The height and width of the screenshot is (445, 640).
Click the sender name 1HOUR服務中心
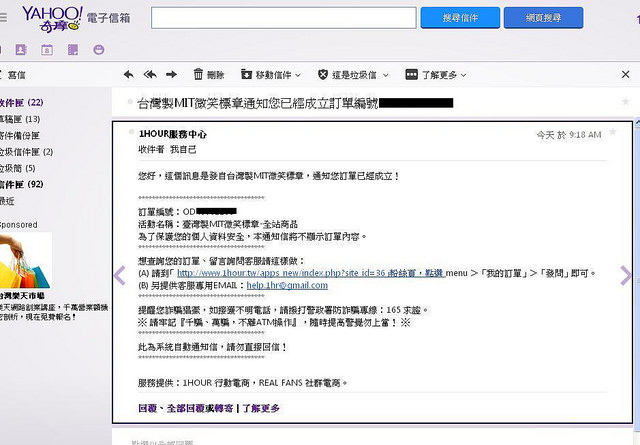tap(173, 134)
